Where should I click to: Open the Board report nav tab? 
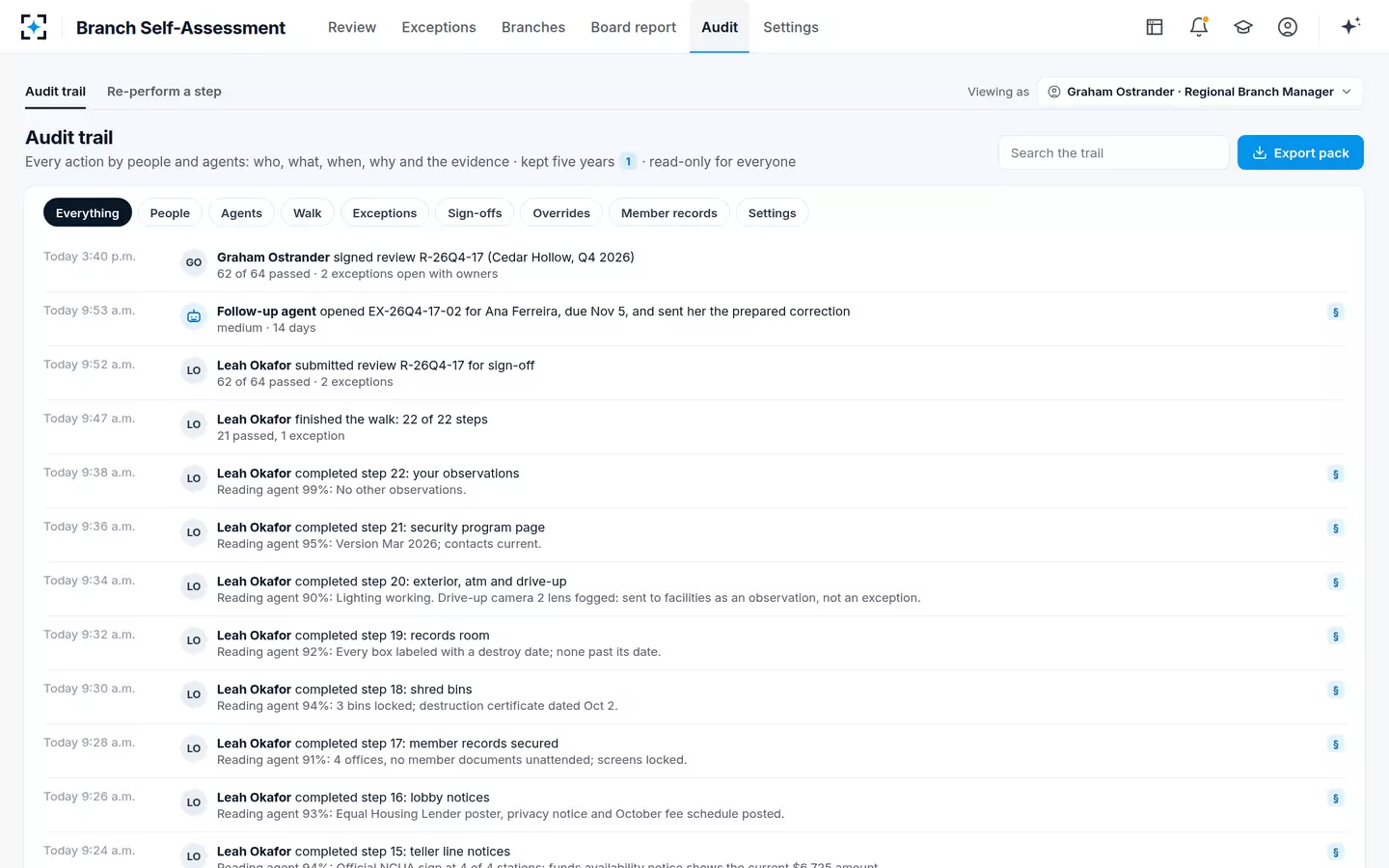point(634,27)
